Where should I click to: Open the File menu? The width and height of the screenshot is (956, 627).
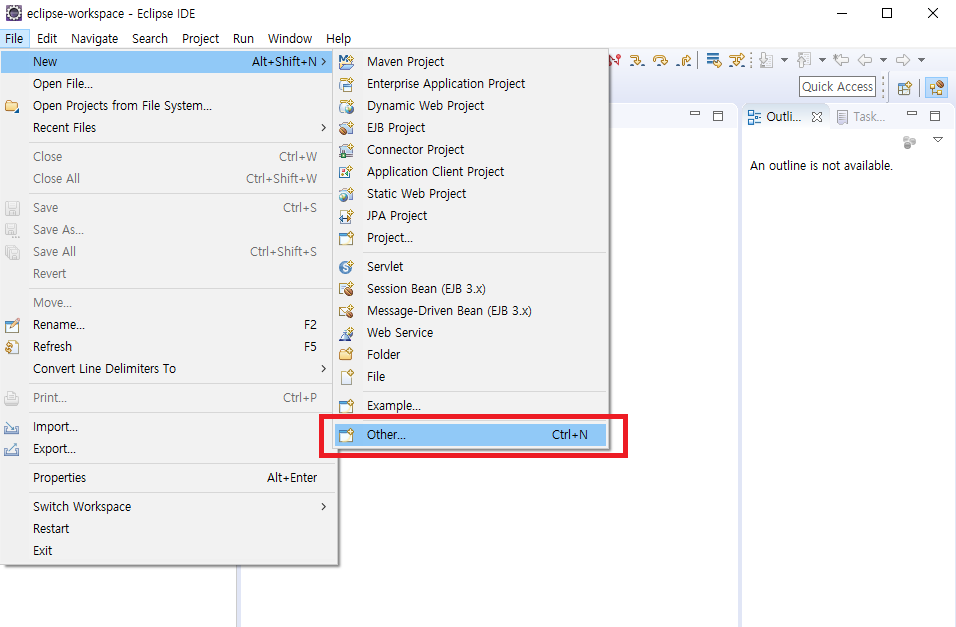[x=14, y=38]
